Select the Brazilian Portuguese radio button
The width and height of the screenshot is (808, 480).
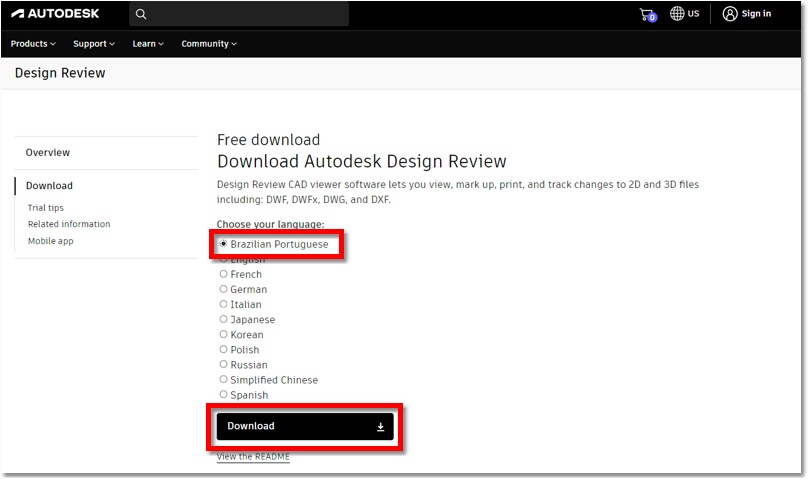[x=223, y=244]
